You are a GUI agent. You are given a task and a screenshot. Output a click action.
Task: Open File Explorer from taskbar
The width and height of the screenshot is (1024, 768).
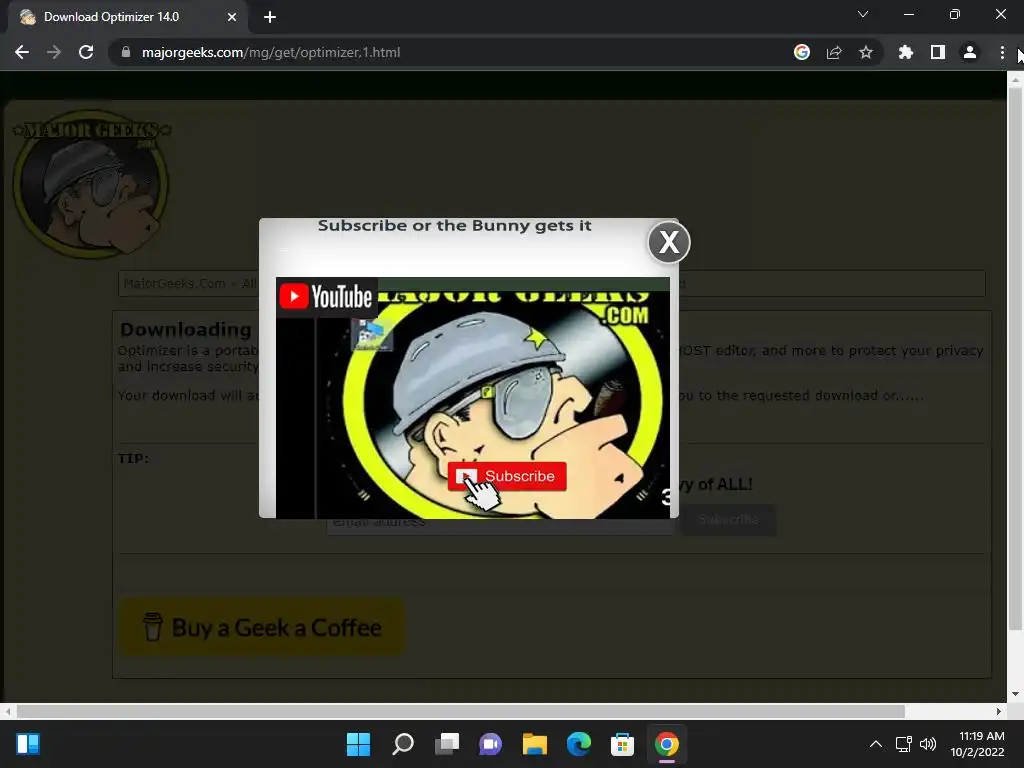[x=535, y=744]
